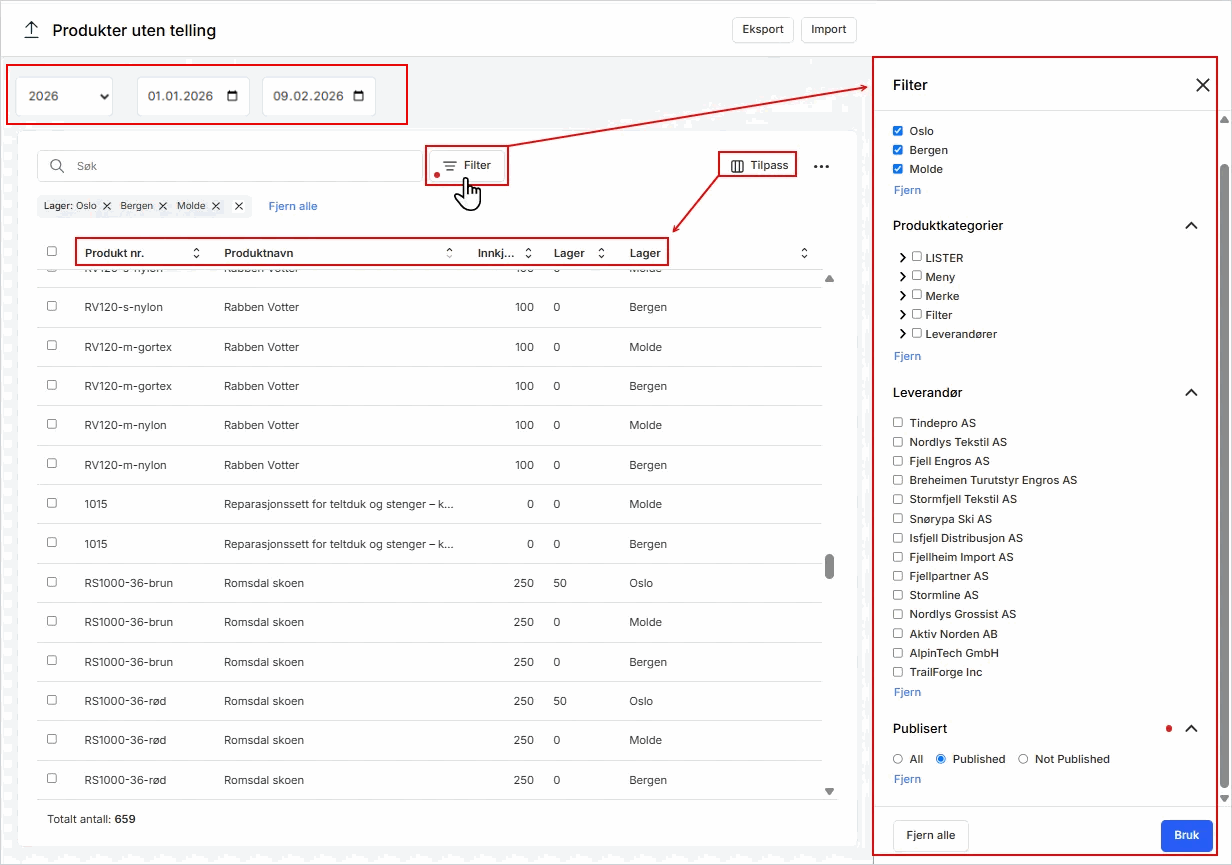Open the three-dots more options menu
The height and width of the screenshot is (865, 1232).
coord(821,167)
